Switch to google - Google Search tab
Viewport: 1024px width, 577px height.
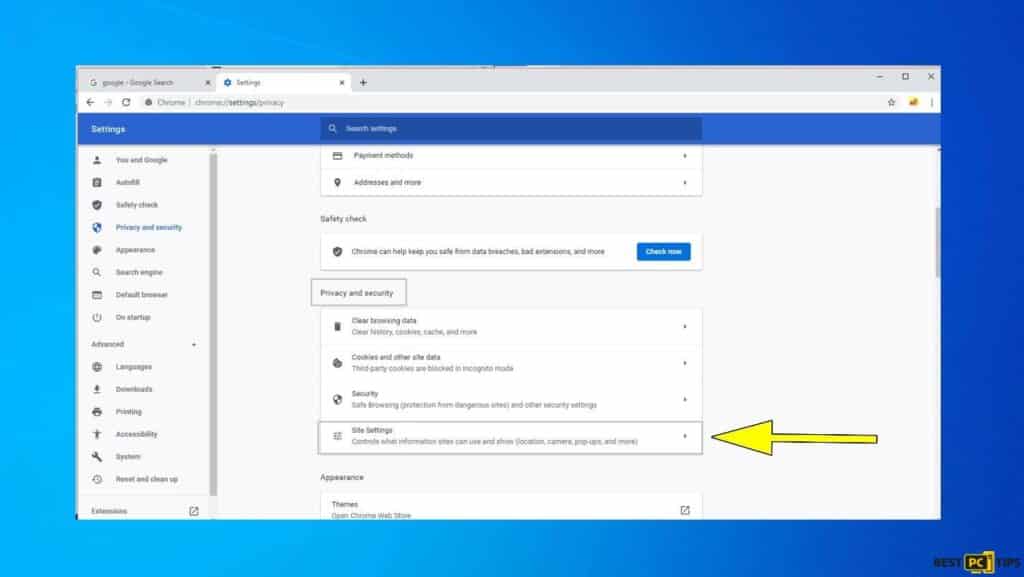click(x=149, y=83)
